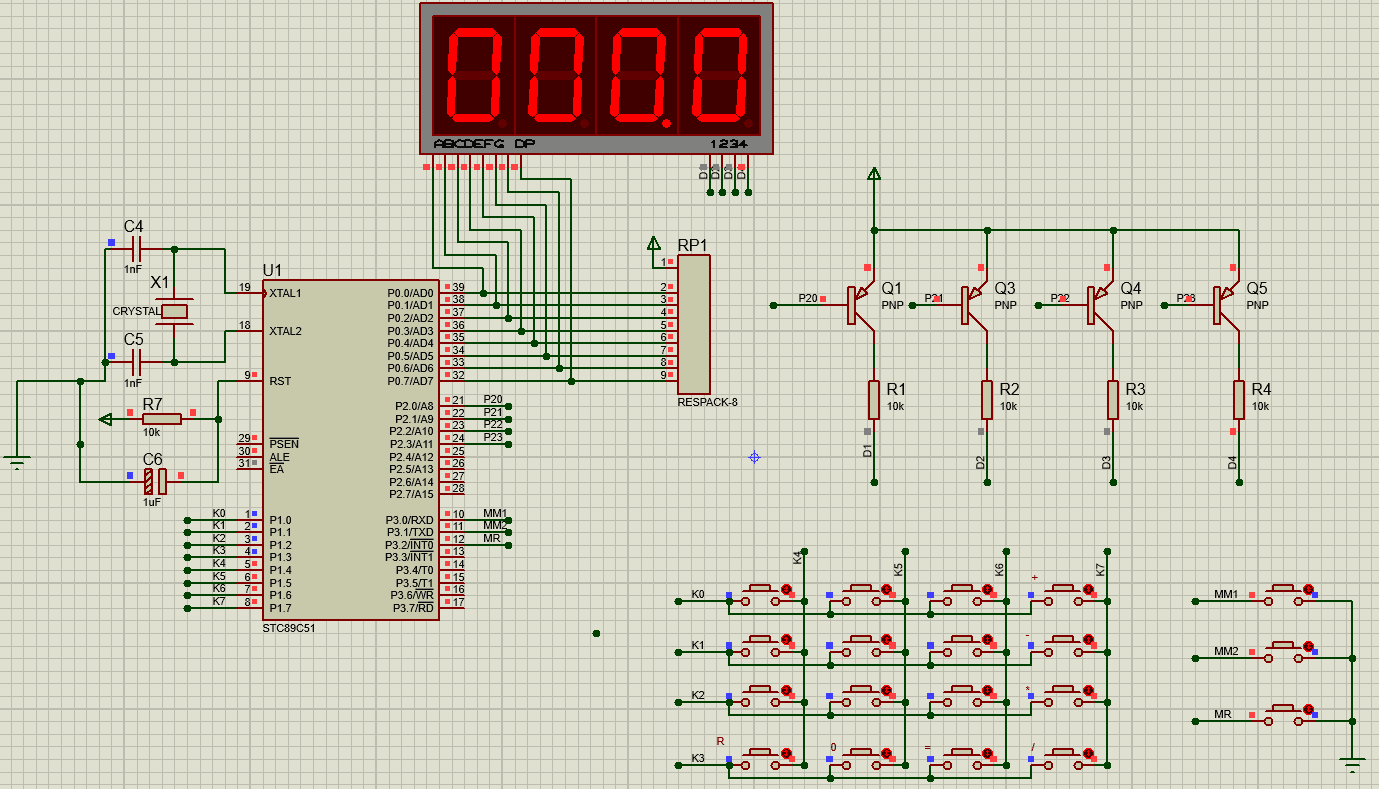Click the P1.7 pin label

click(280, 608)
